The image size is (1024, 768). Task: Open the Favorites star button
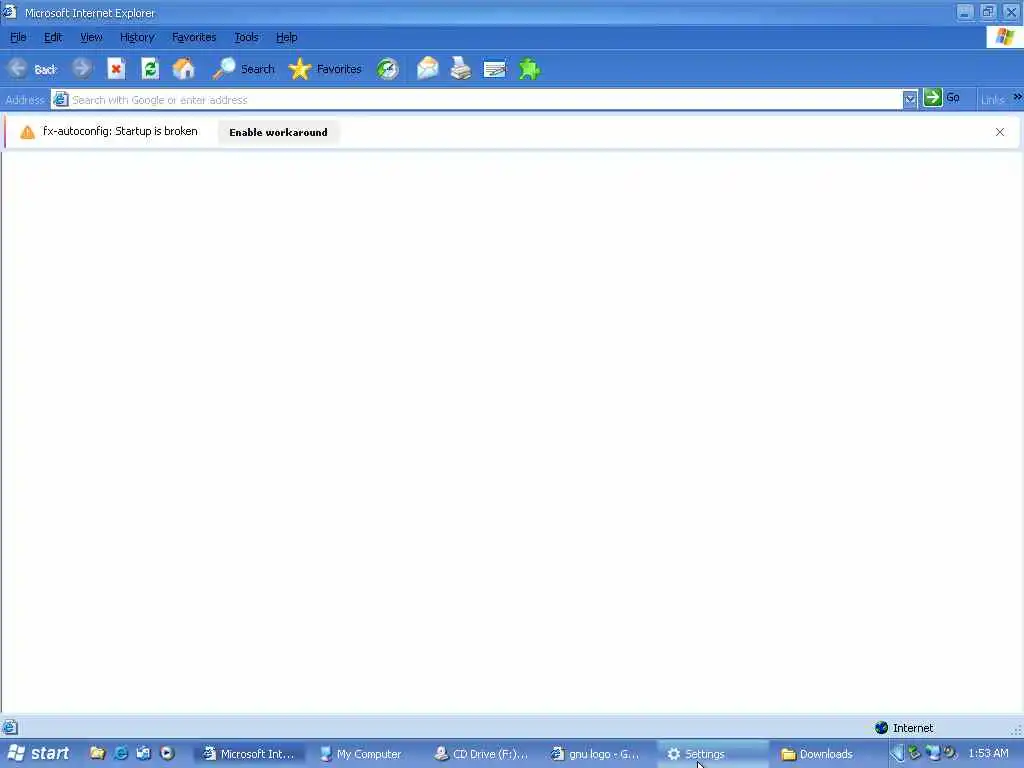(325, 69)
